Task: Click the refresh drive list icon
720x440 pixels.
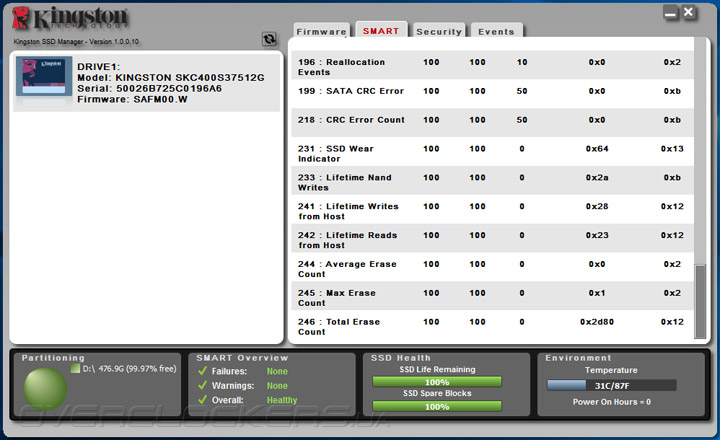Action: (269, 39)
